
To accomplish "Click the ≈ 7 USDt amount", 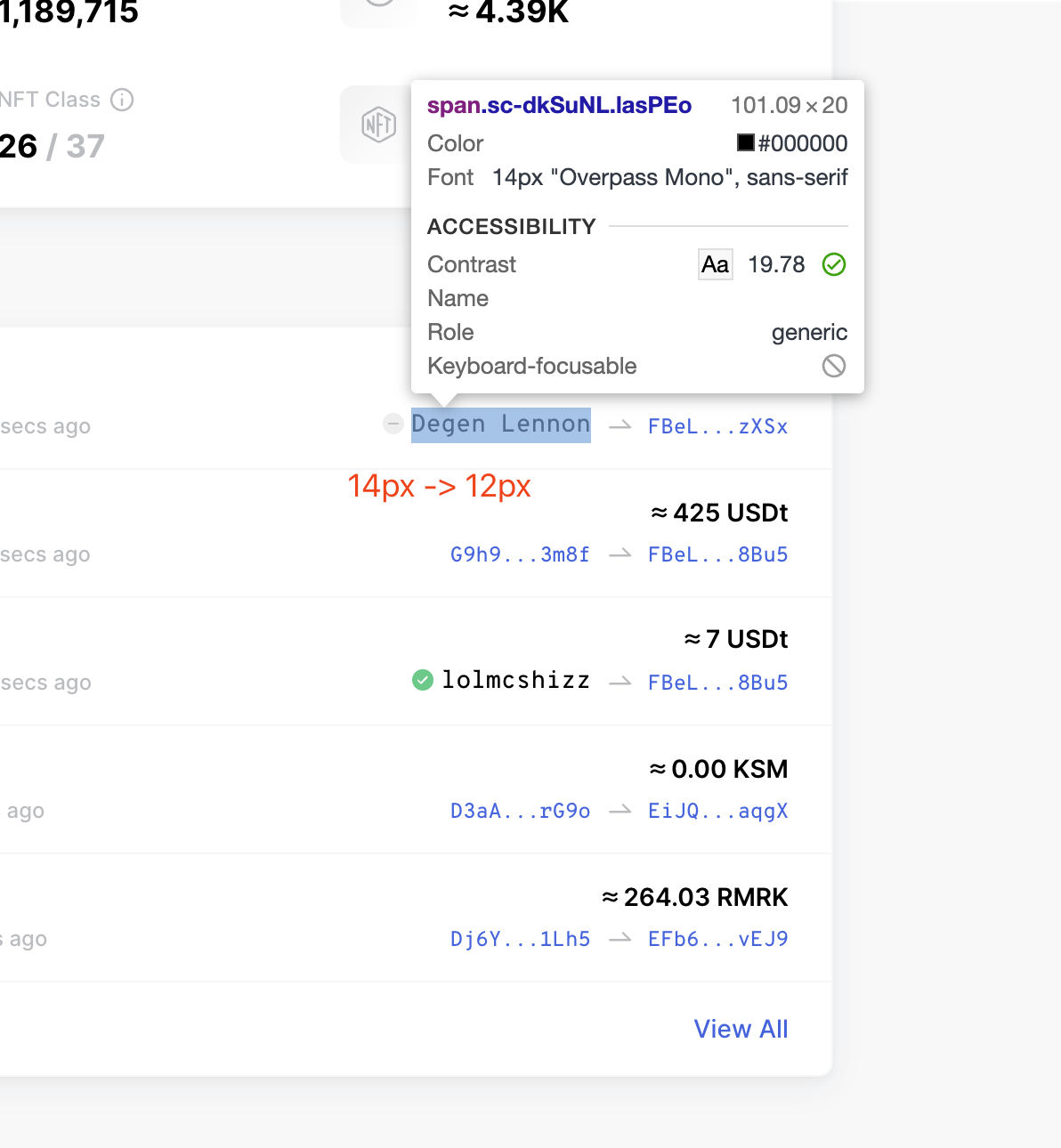I will point(736,639).
